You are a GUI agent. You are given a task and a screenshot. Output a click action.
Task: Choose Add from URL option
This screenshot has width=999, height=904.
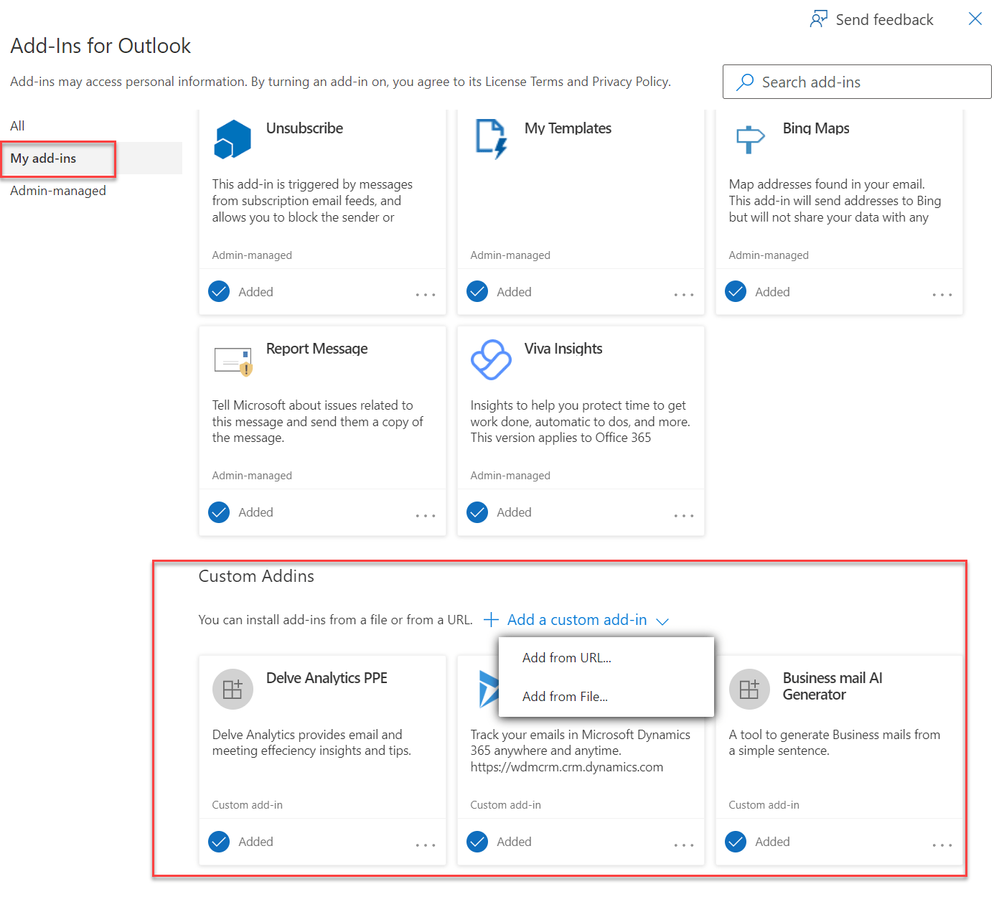tap(567, 657)
